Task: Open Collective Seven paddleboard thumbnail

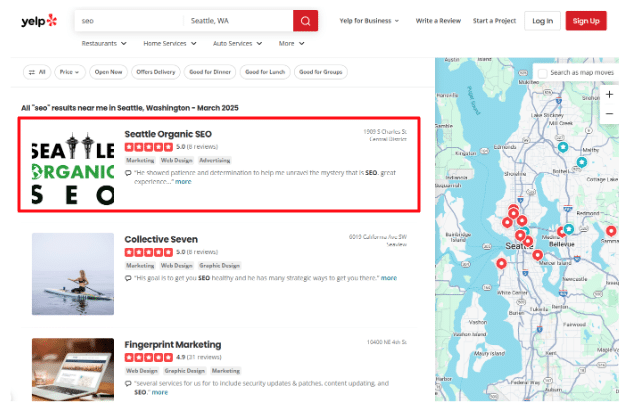Action: 73,274
